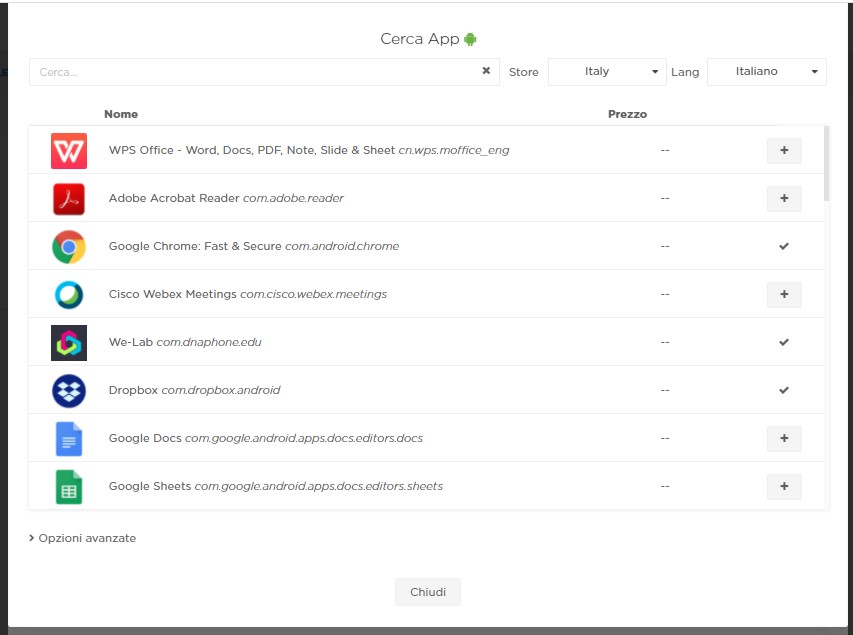Open the Lang dropdown showing Italiano
This screenshot has width=853, height=635.
click(767, 72)
